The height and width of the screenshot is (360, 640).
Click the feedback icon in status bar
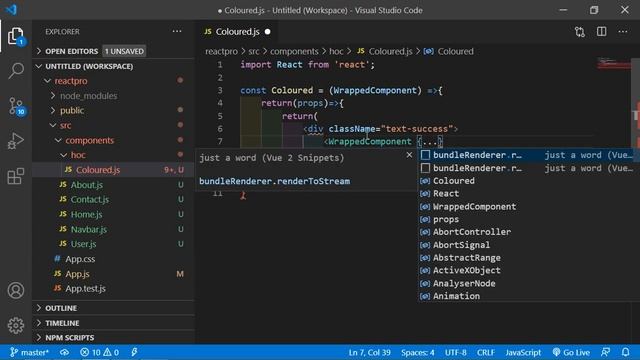click(606, 352)
